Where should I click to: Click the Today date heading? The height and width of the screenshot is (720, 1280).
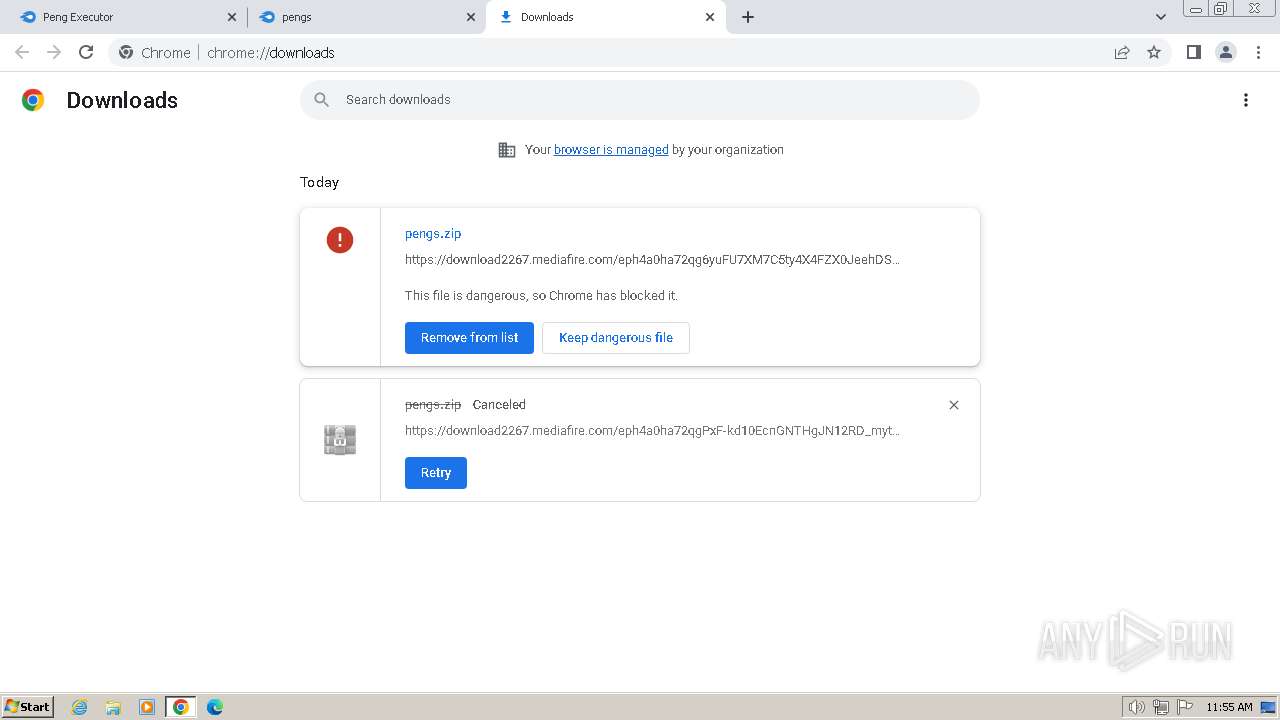pyautogui.click(x=319, y=182)
